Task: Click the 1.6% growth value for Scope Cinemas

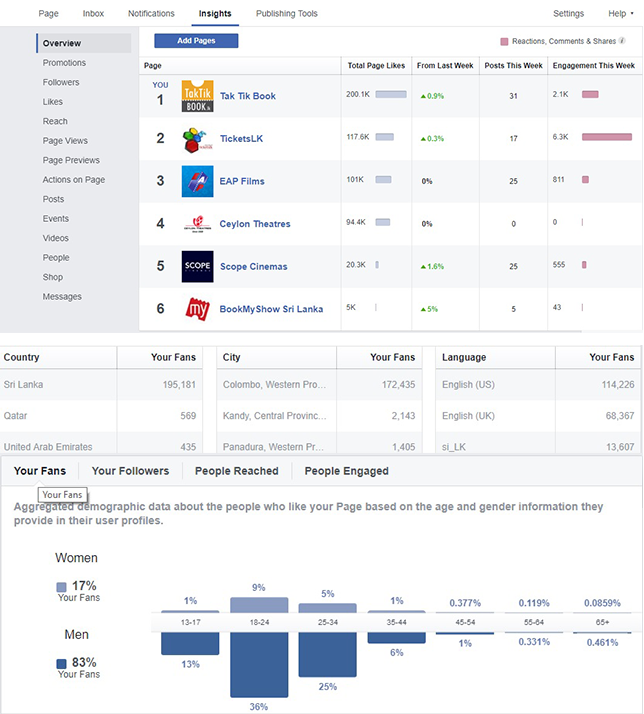Action: (432, 266)
